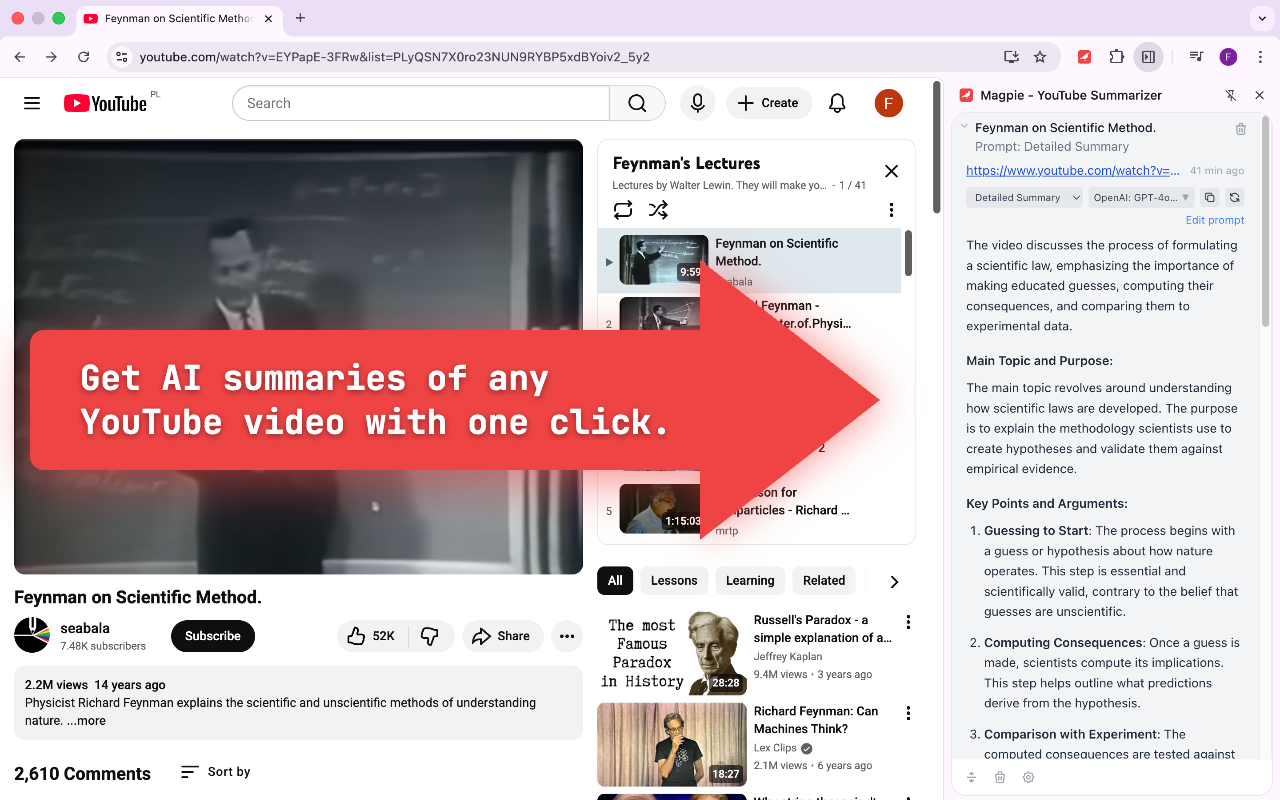Screen dimensions: 1280x800
Task: Regenerate the summary with the refresh icon
Action: (x=1235, y=197)
